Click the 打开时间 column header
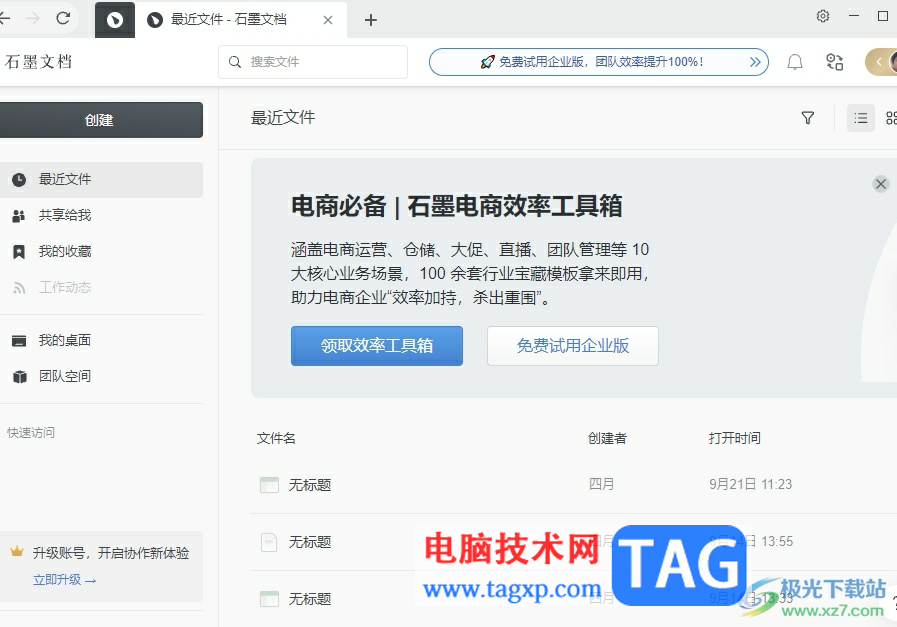The width and height of the screenshot is (897, 627). click(x=735, y=439)
